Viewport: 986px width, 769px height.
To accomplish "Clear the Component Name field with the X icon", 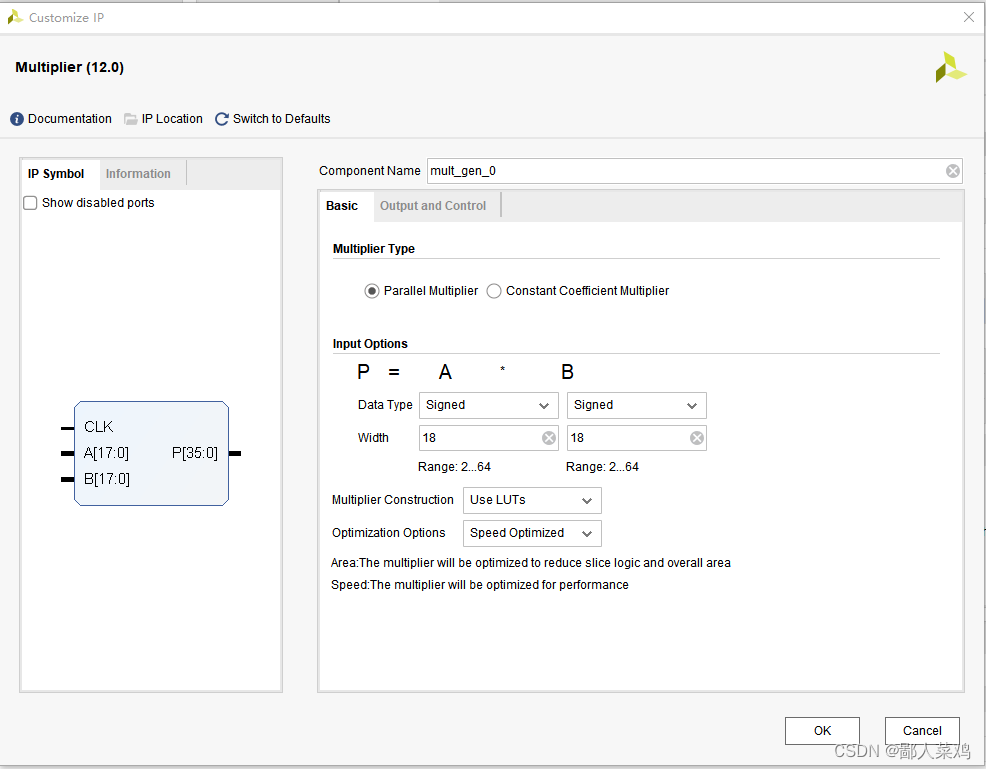I will click(x=953, y=171).
